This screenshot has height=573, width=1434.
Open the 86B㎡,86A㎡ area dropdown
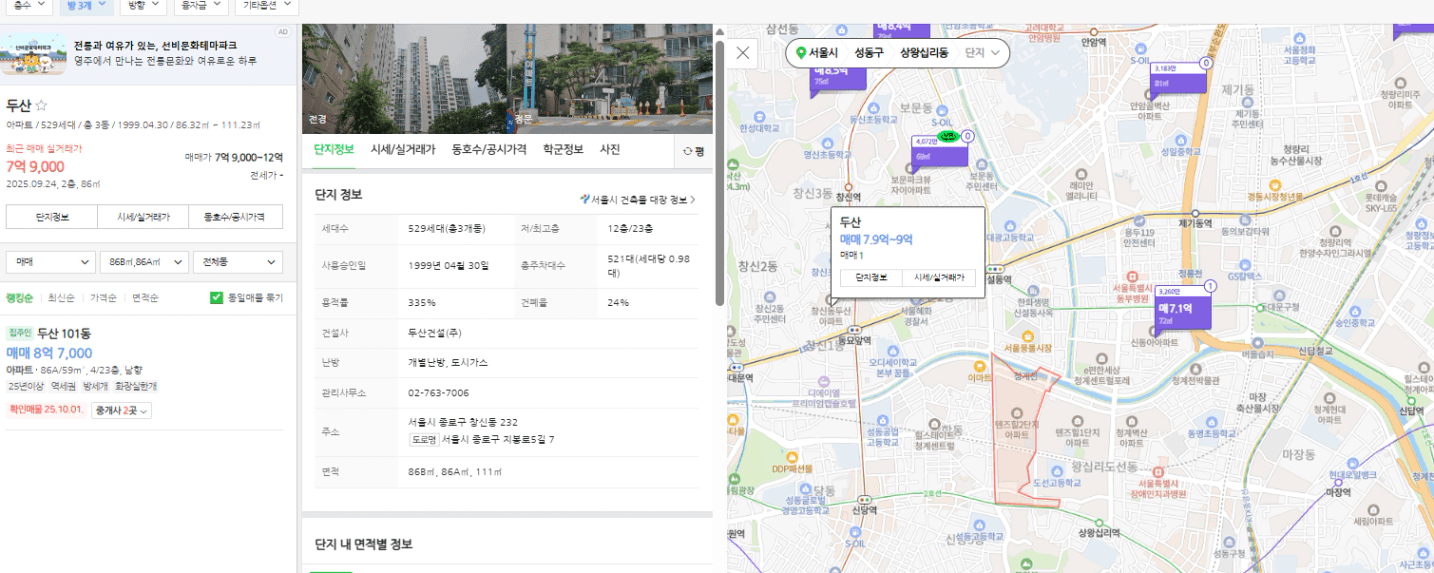[x=144, y=262]
